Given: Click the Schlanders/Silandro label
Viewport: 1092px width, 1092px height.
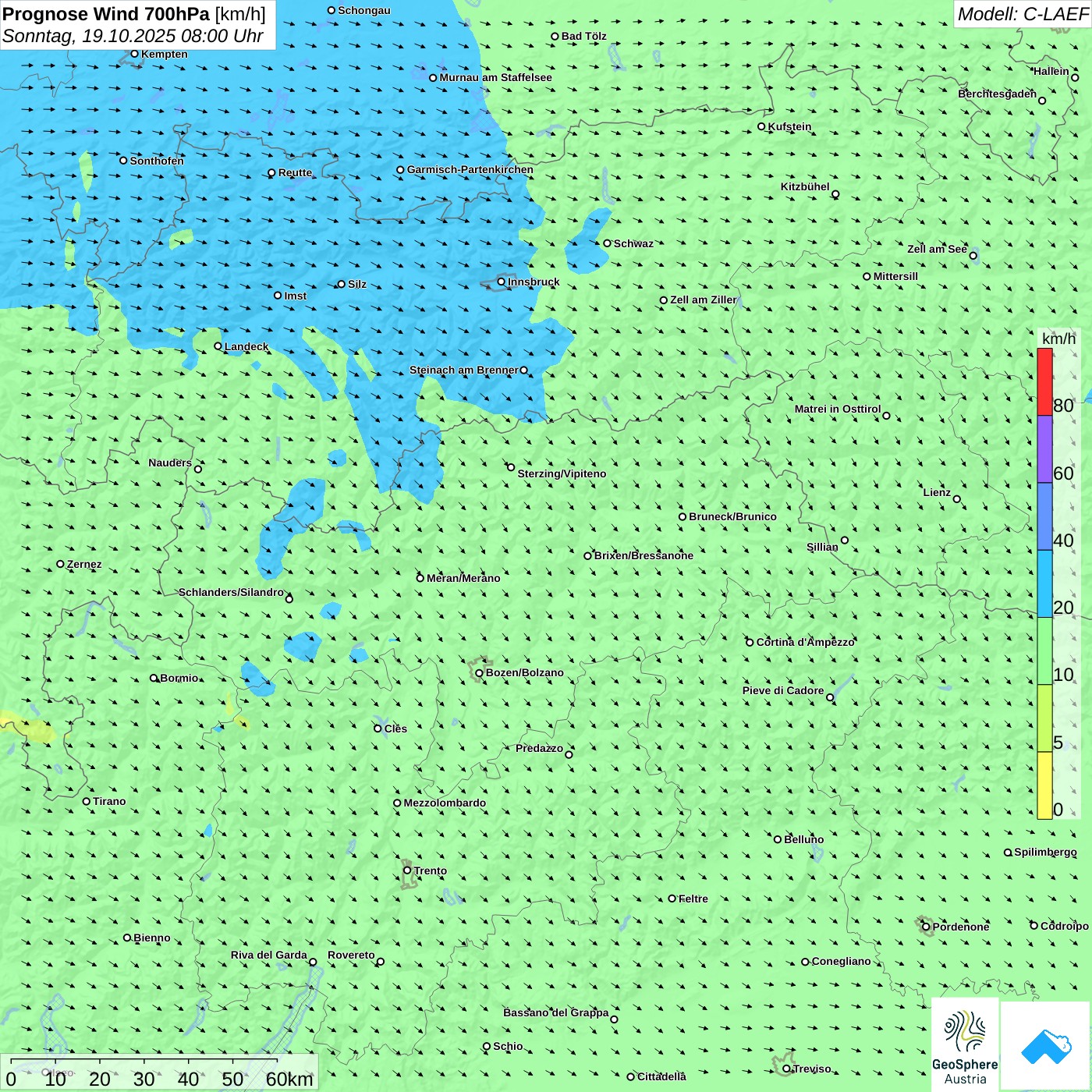Looking at the screenshot, I should click(231, 592).
